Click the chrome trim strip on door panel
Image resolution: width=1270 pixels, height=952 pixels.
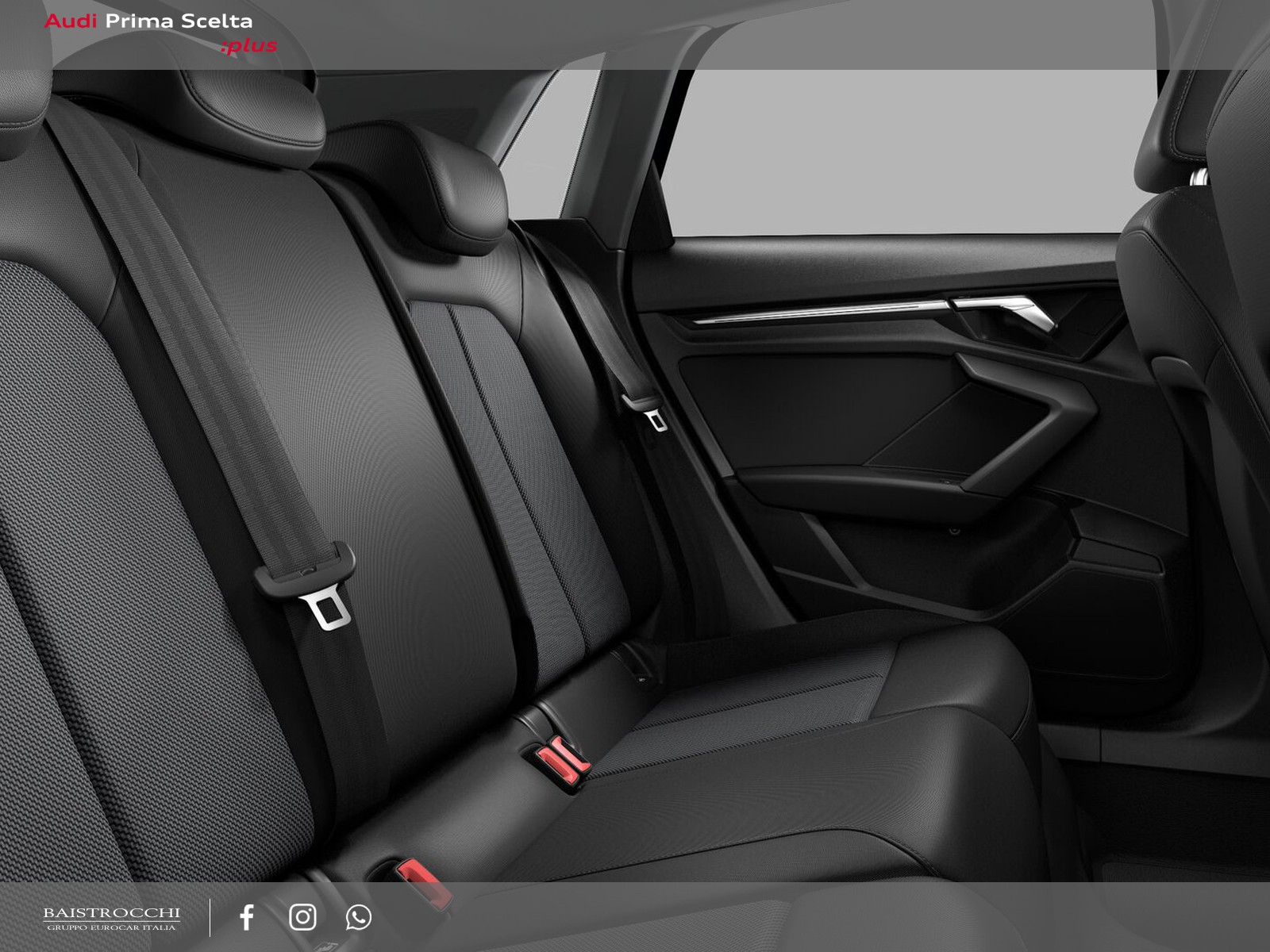click(x=818, y=312)
